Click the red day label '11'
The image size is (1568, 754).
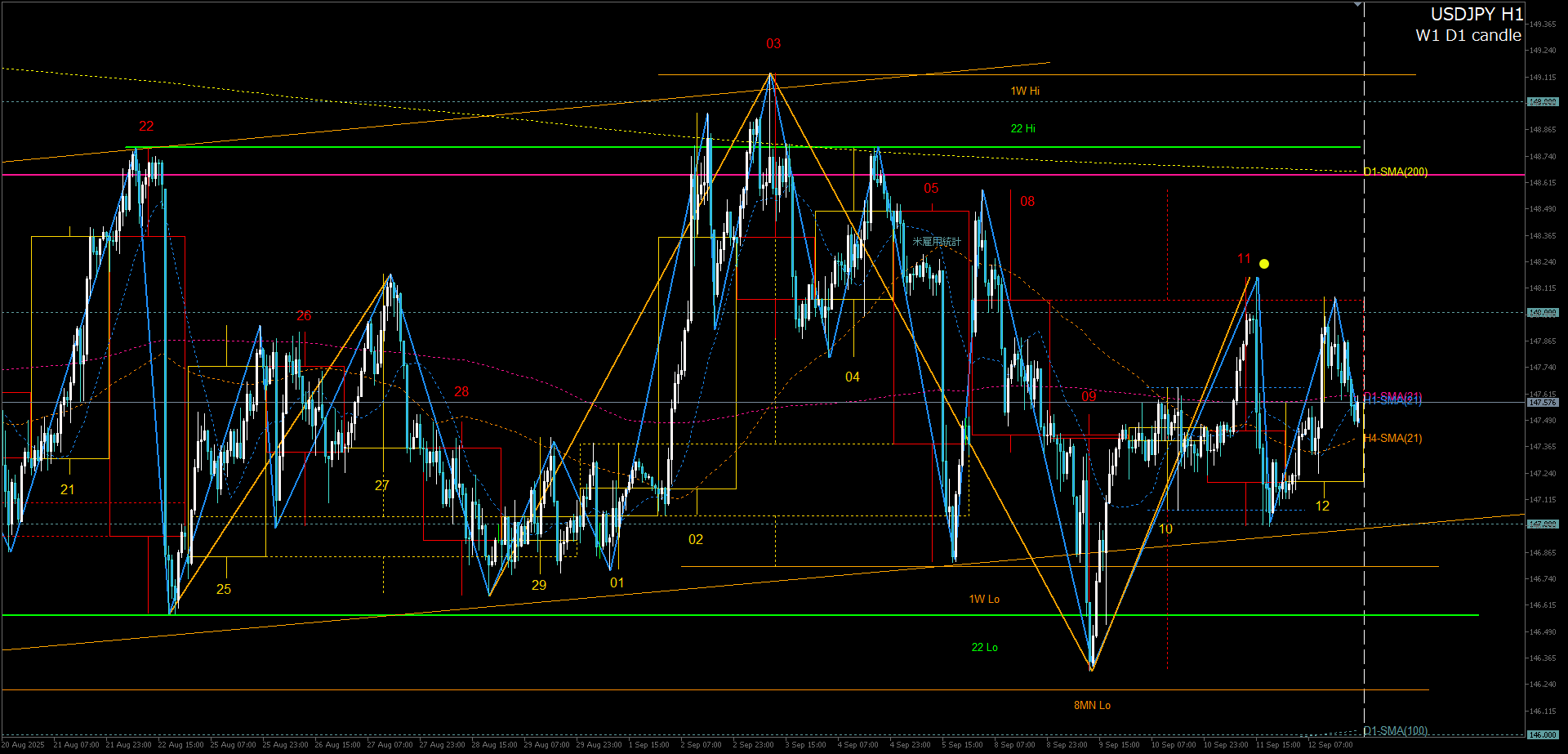tap(1244, 258)
